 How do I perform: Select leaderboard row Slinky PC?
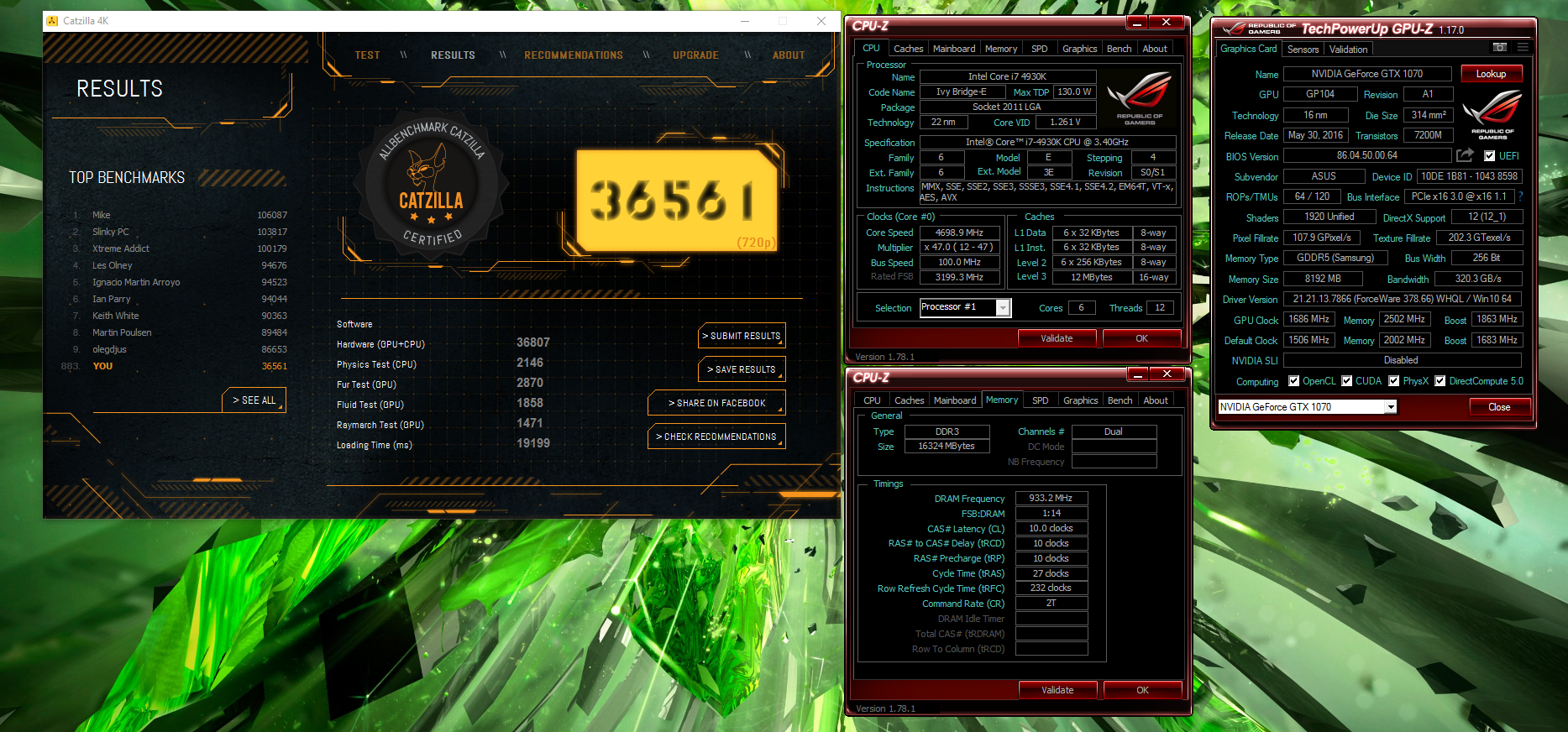(178, 232)
